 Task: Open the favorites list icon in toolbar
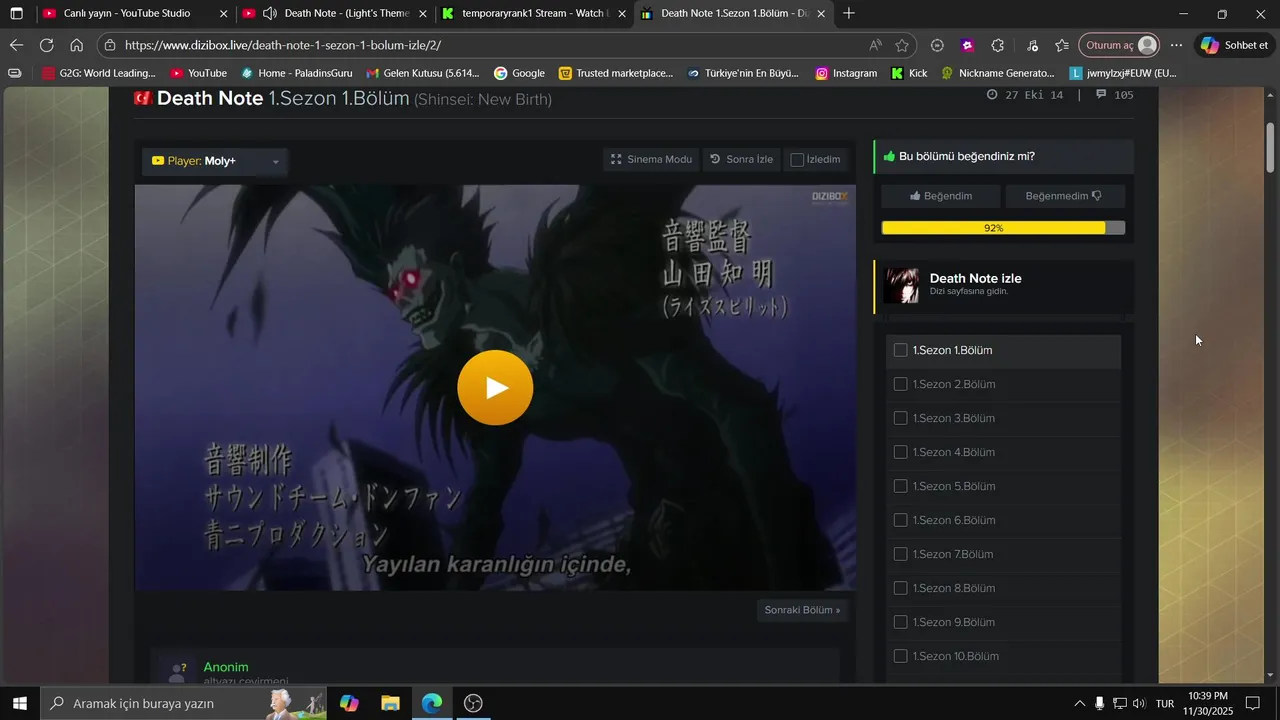click(1062, 45)
